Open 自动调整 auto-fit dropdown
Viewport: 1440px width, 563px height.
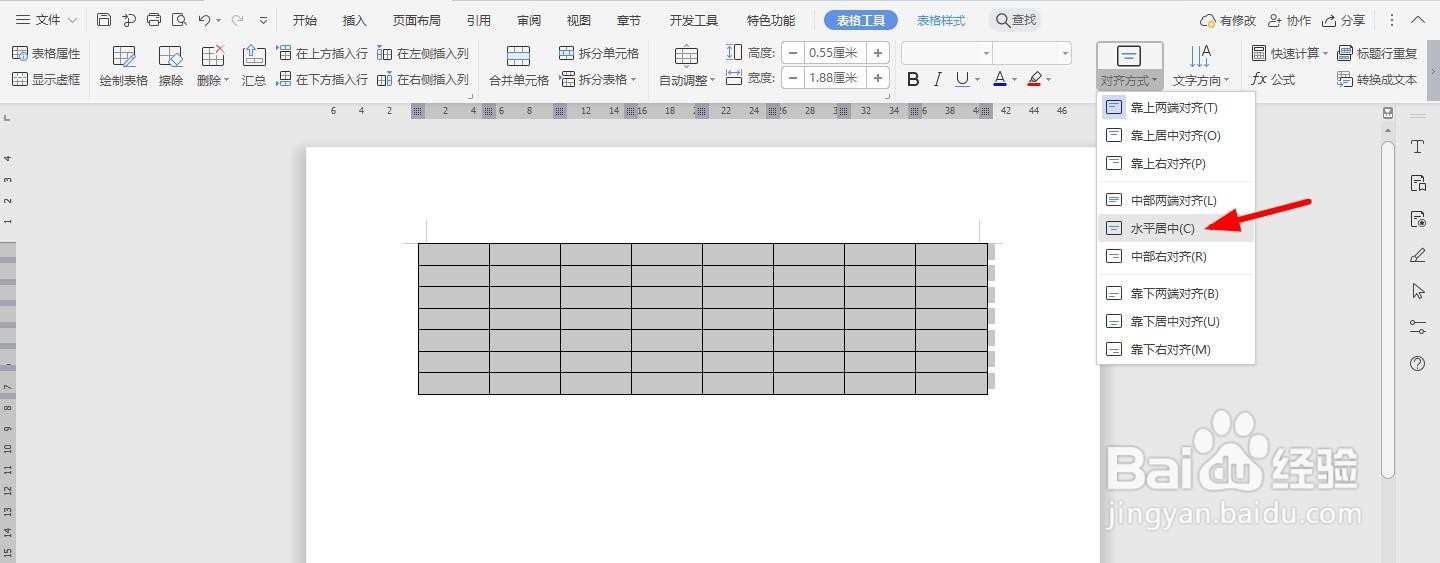[x=687, y=66]
